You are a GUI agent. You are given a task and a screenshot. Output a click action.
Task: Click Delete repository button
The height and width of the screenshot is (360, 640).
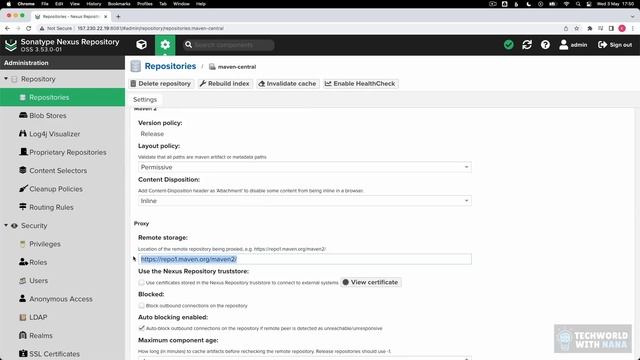(161, 84)
